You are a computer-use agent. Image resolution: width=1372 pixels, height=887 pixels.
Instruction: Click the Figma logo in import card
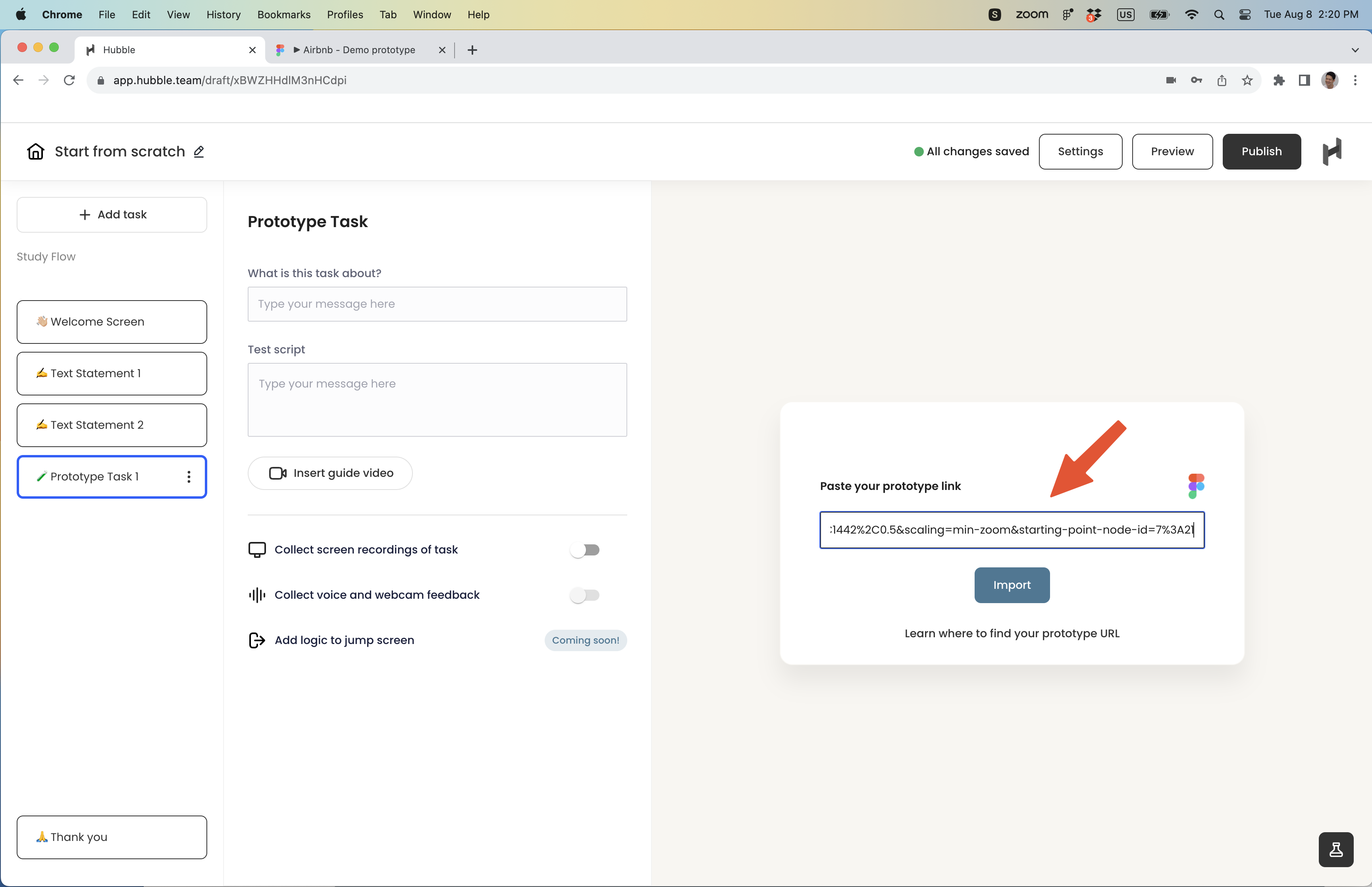click(x=1196, y=486)
